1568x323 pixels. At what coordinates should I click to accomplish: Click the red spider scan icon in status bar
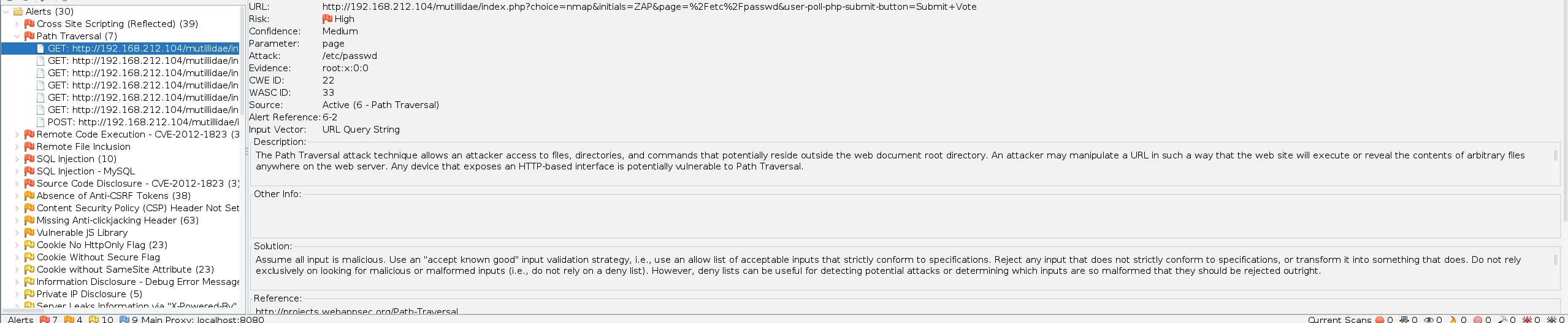[x=1526, y=319]
